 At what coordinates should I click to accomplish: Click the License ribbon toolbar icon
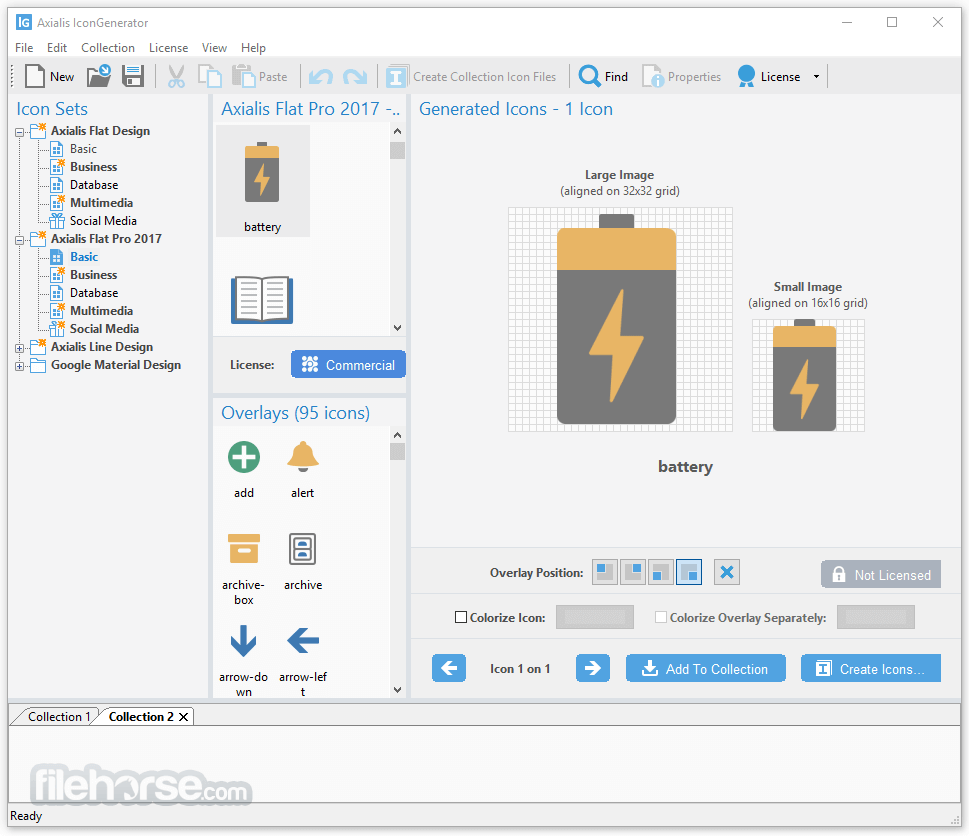tap(747, 77)
